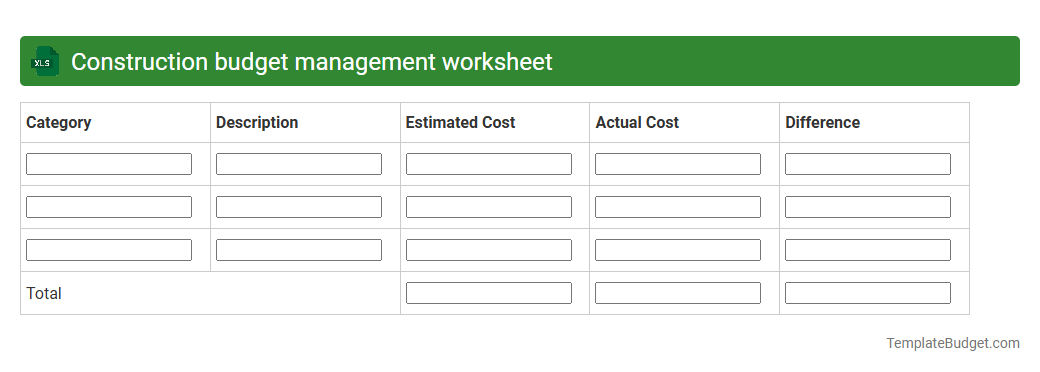This screenshot has height=372, width=1040.
Task: Click the XLS file icon in header
Action: tap(44, 61)
